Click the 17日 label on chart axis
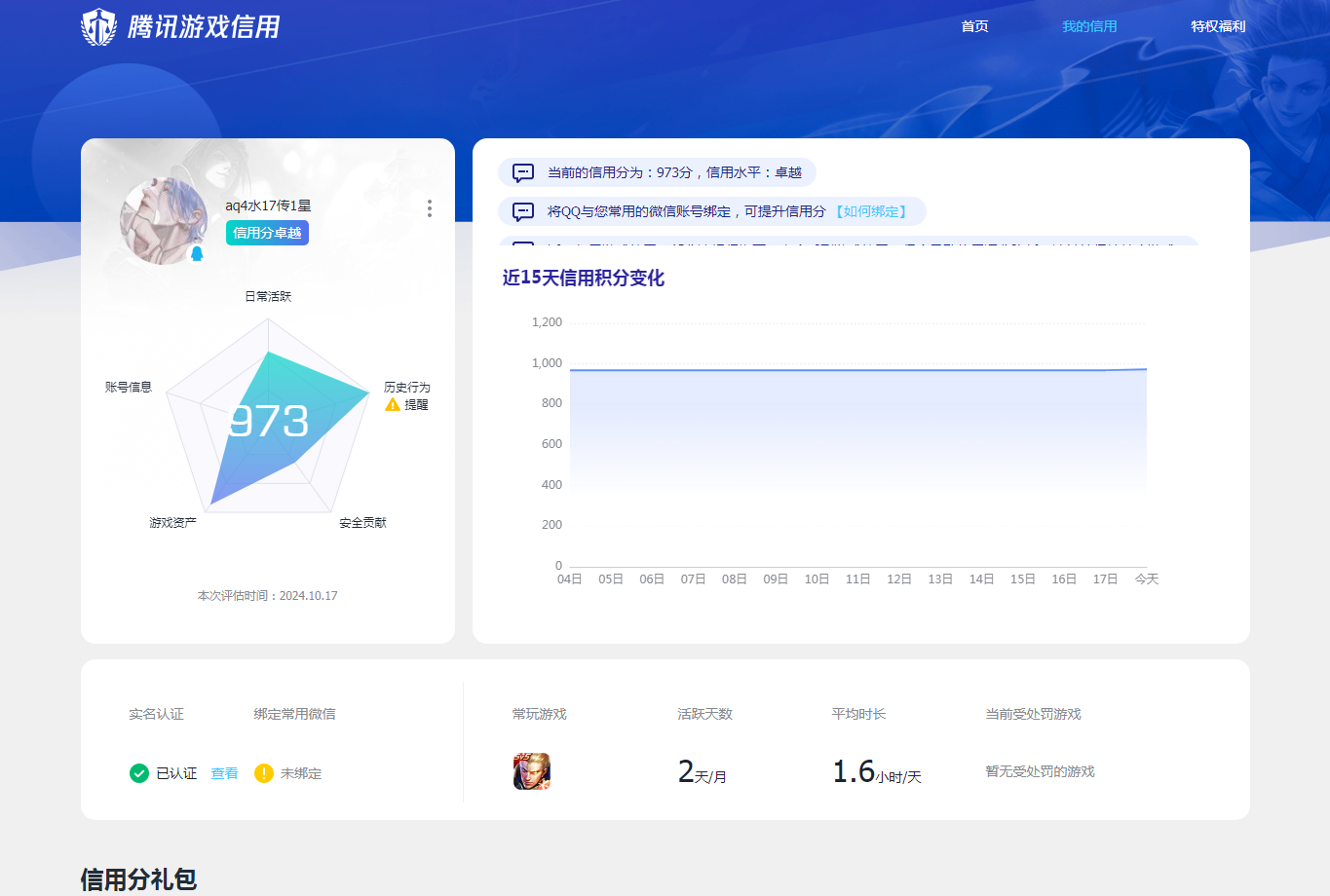 pos(1105,579)
